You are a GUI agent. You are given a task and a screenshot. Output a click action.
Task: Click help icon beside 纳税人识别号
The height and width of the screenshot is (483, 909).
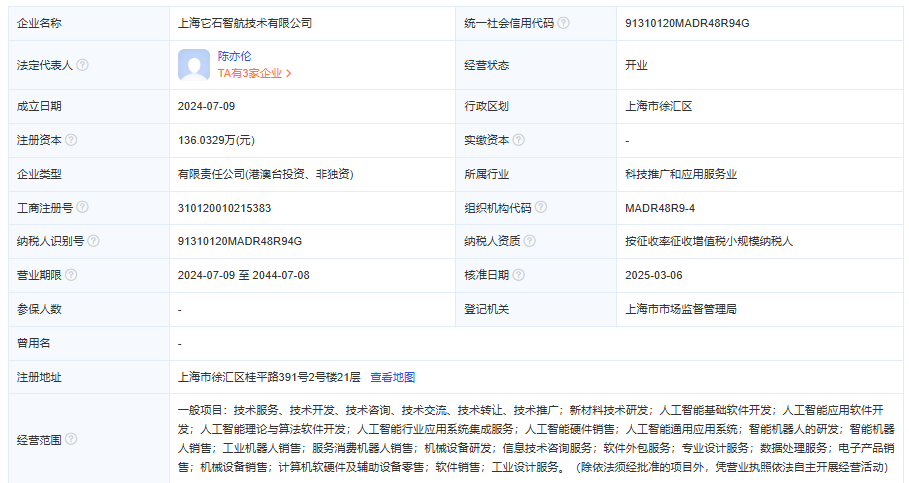93,241
